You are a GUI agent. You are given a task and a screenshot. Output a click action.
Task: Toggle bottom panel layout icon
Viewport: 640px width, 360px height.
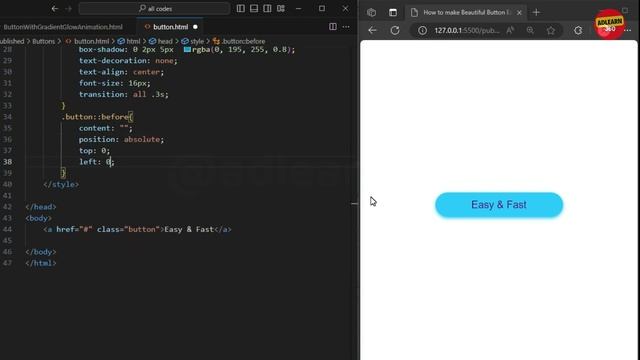254,9
